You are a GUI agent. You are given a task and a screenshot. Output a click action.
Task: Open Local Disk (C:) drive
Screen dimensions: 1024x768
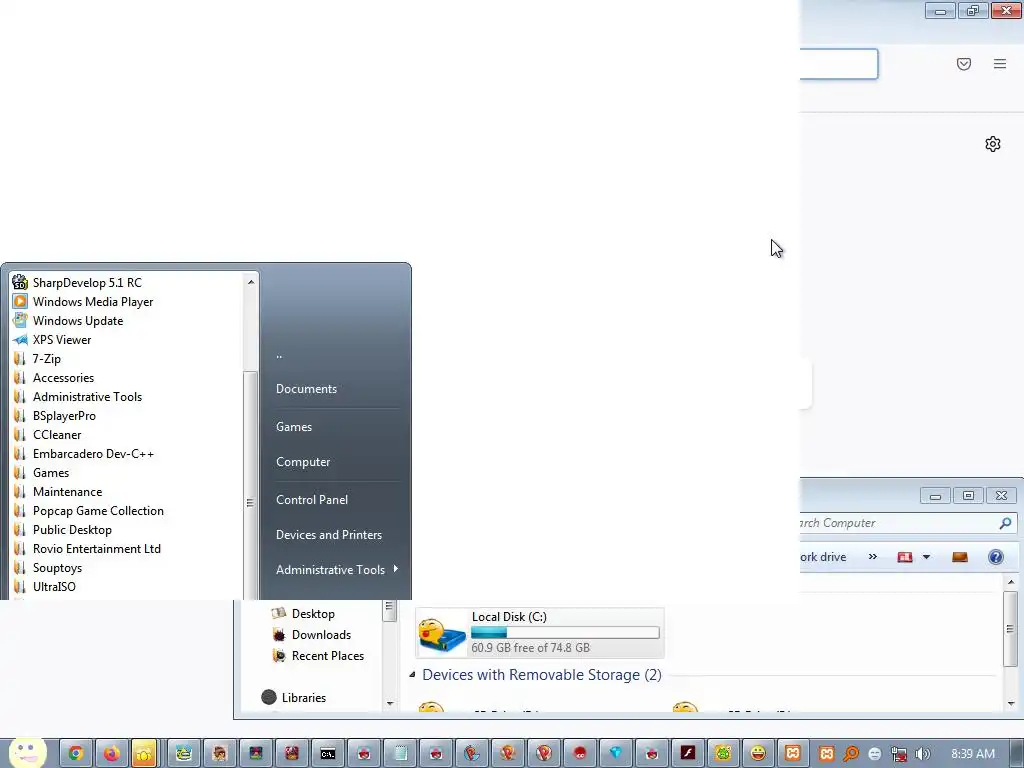539,632
